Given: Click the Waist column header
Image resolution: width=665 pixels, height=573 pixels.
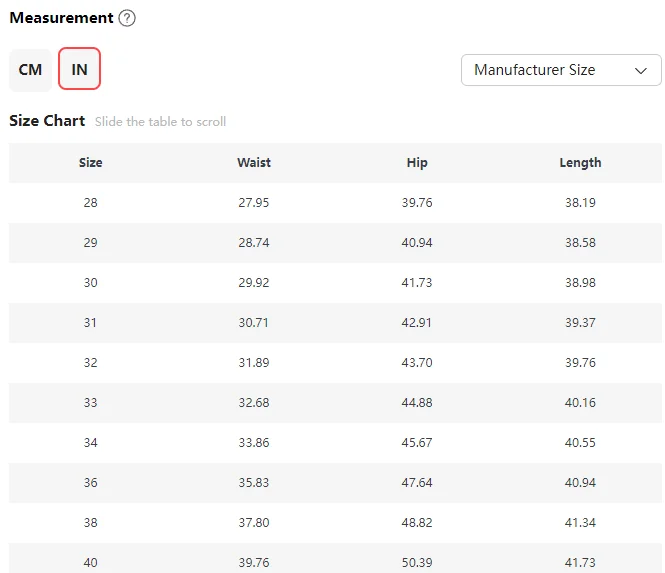Looking at the screenshot, I should (254, 162).
